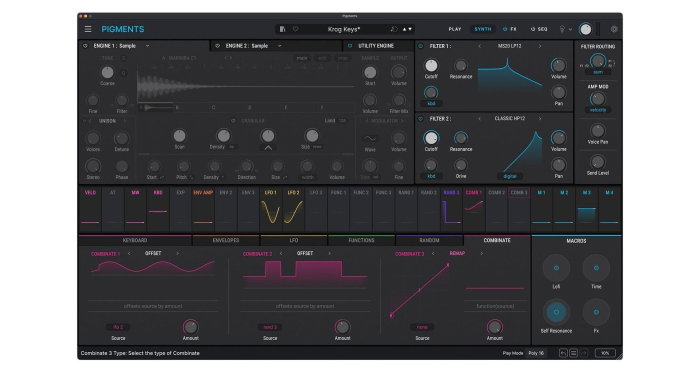Open the Combinate 3 REMAP type menu
The height and width of the screenshot is (372, 700).
(x=457, y=253)
